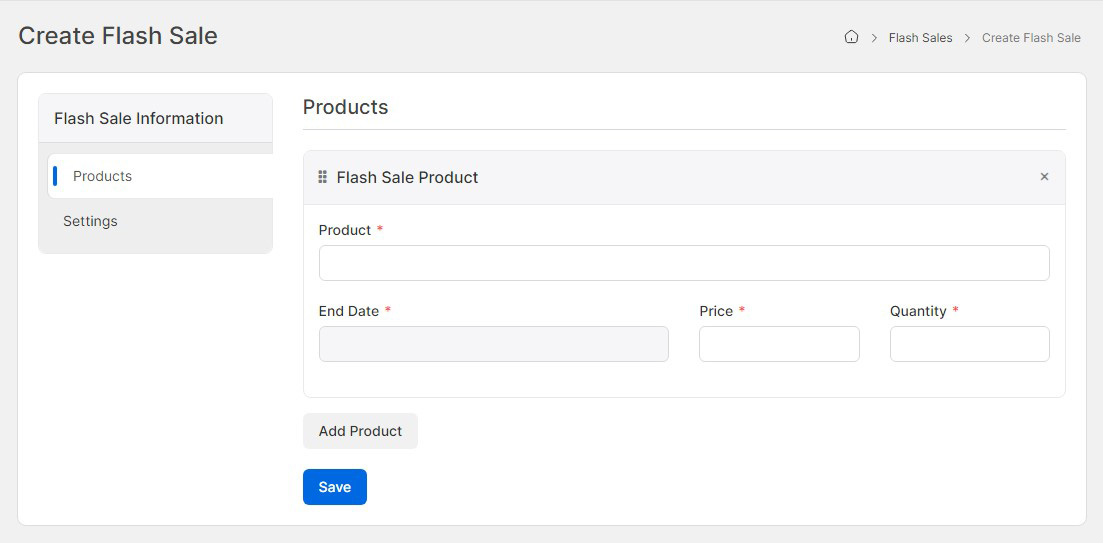Switch to the Settings tab
Image resolution: width=1103 pixels, height=543 pixels.
pyautogui.click(x=90, y=221)
